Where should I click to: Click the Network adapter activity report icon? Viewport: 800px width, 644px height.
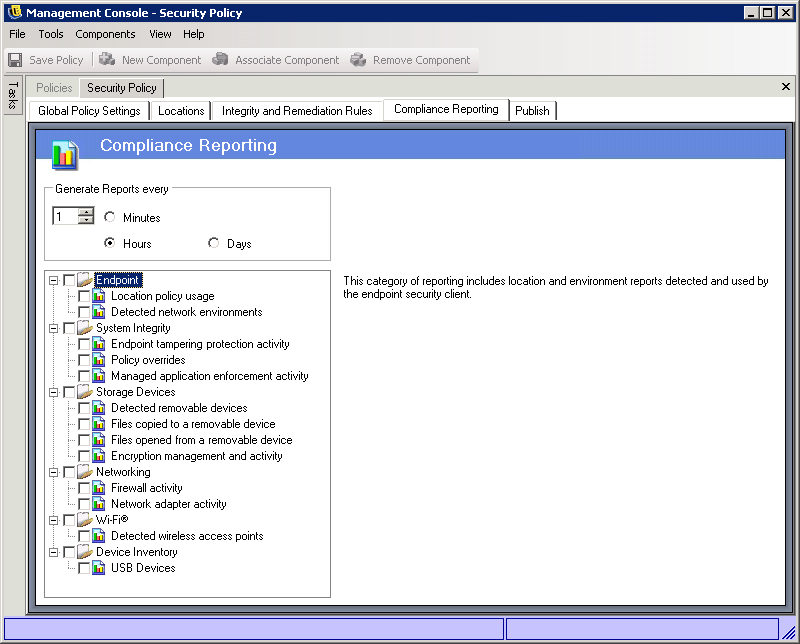click(99, 504)
